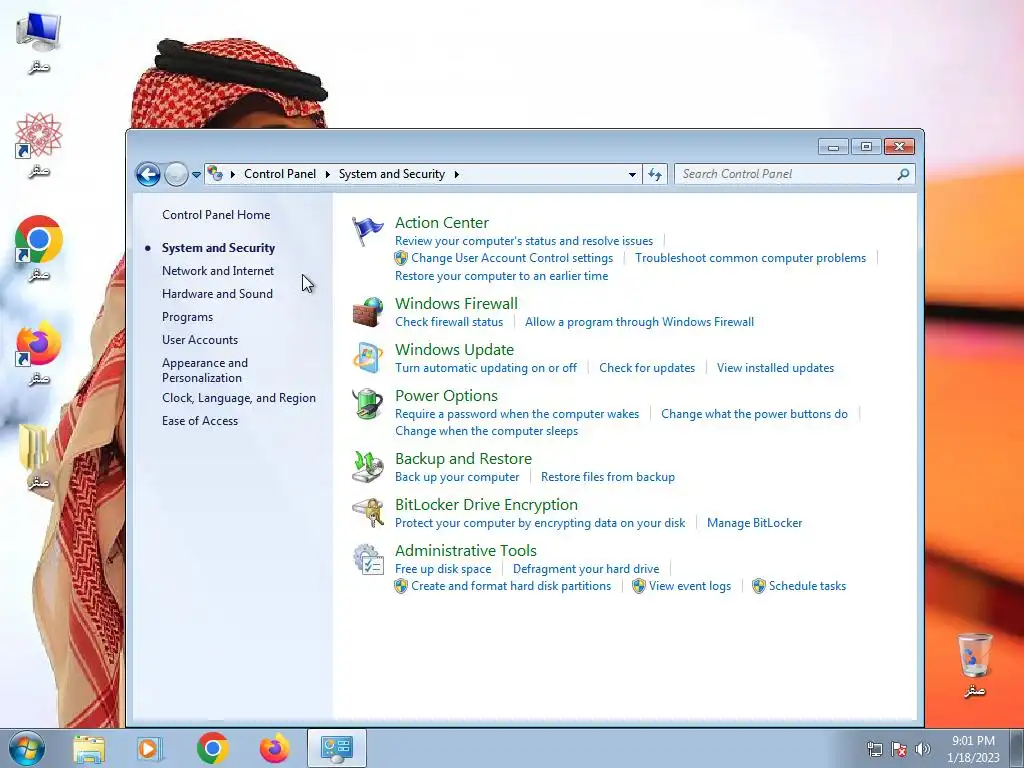
Task: Open Hardware and Sound category
Action: click(x=217, y=294)
